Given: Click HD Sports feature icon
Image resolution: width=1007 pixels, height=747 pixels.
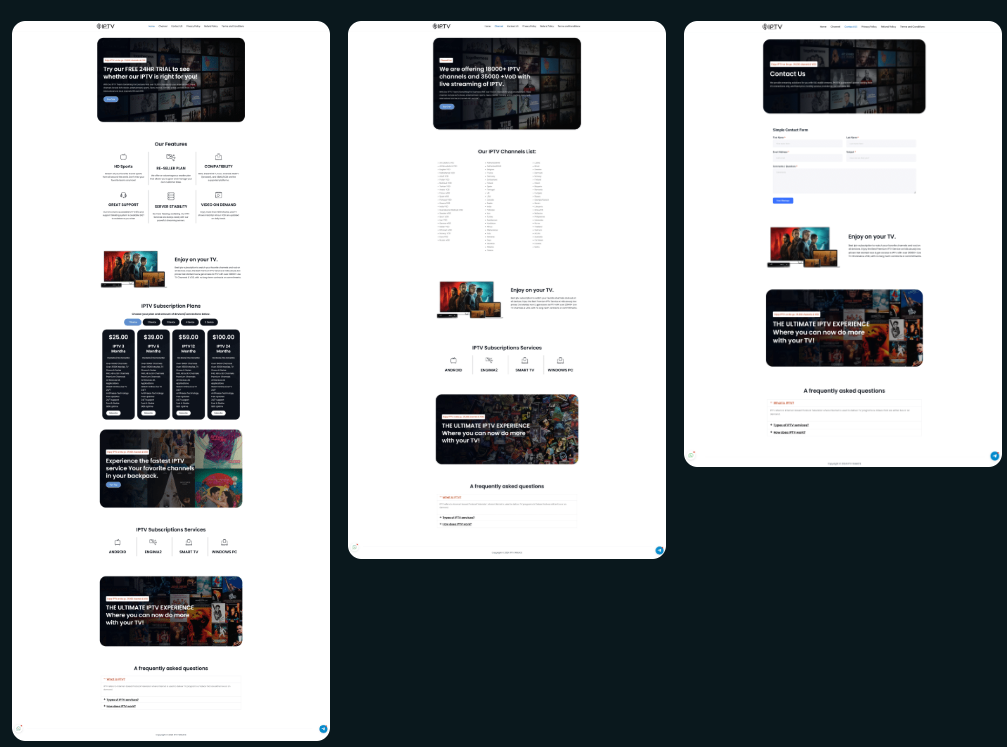Looking at the screenshot, I should [124, 157].
